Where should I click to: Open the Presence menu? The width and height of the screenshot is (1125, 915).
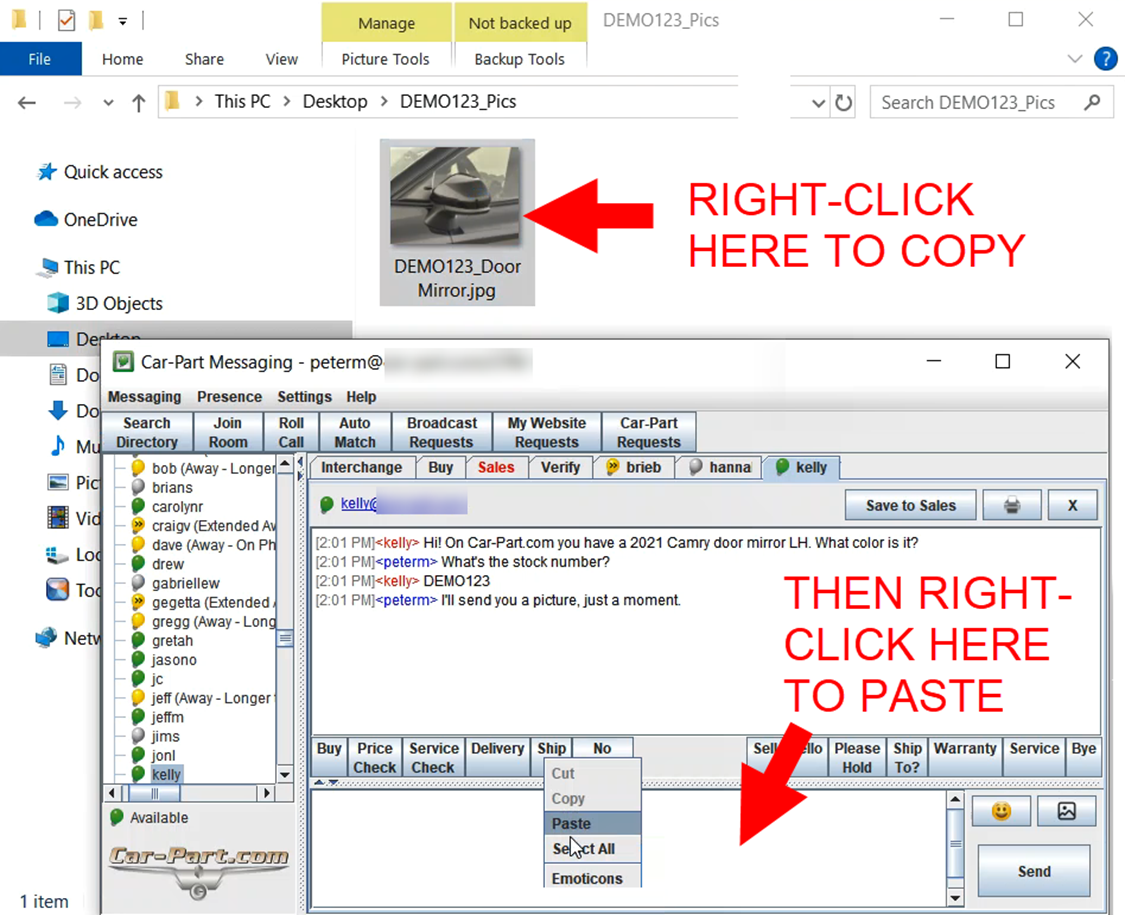(x=230, y=396)
